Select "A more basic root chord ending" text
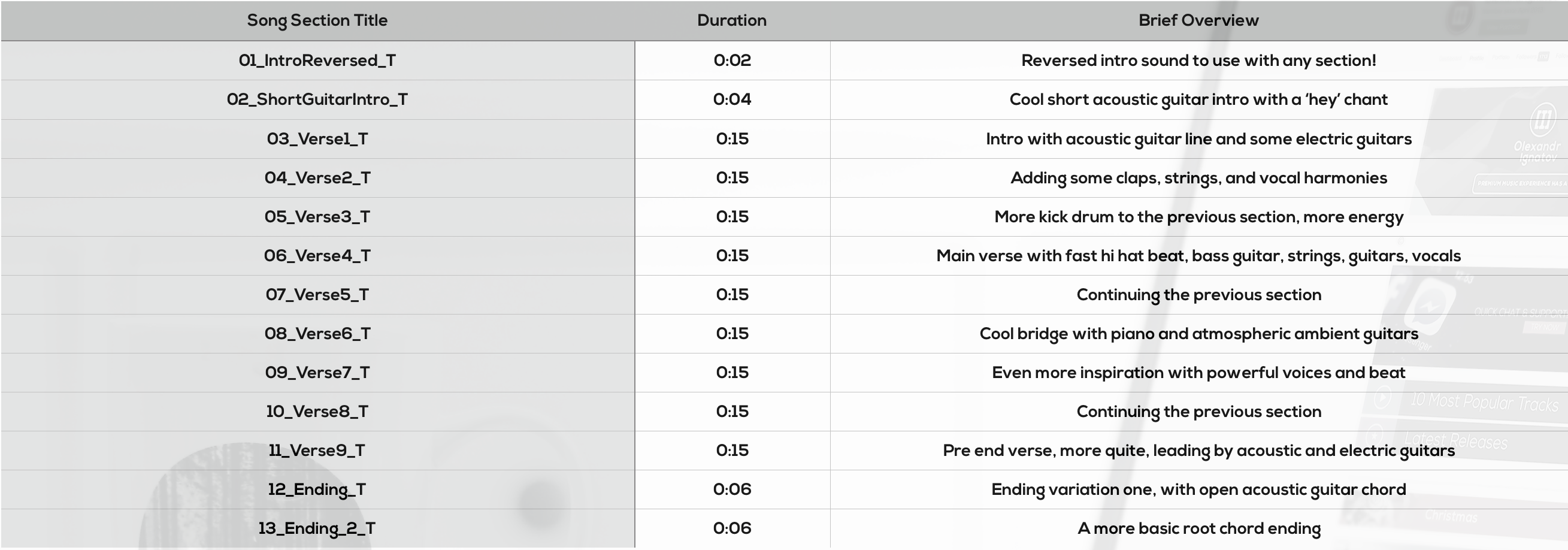Image resolution: width=1568 pixels, height=550 pixels. [x=1198, y=529]
